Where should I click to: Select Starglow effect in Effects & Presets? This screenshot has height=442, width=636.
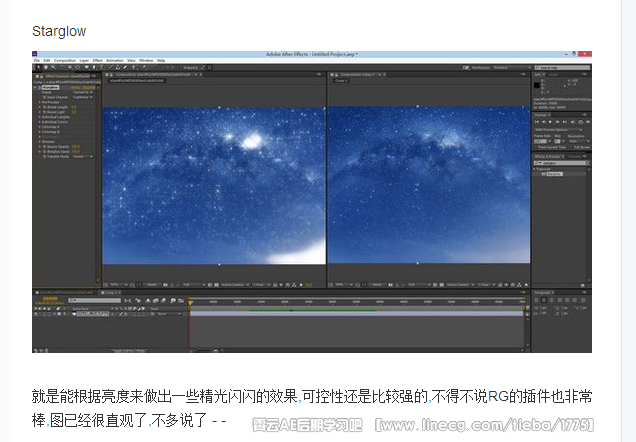555,174
